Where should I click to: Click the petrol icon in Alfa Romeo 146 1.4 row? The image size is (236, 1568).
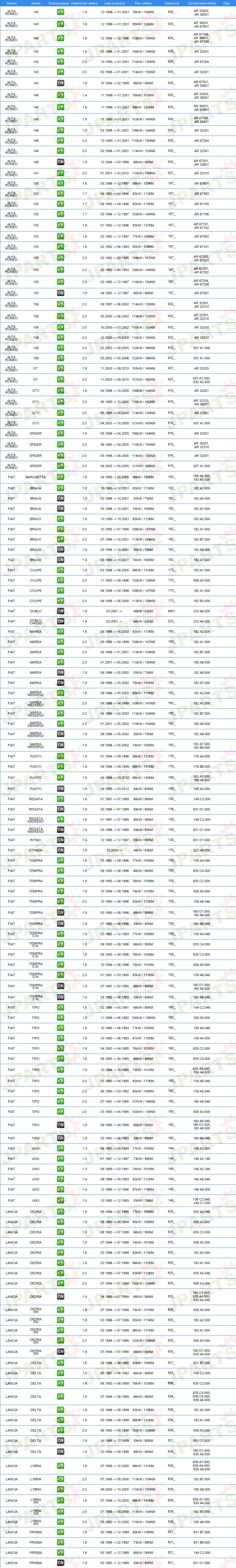point(60,95)
